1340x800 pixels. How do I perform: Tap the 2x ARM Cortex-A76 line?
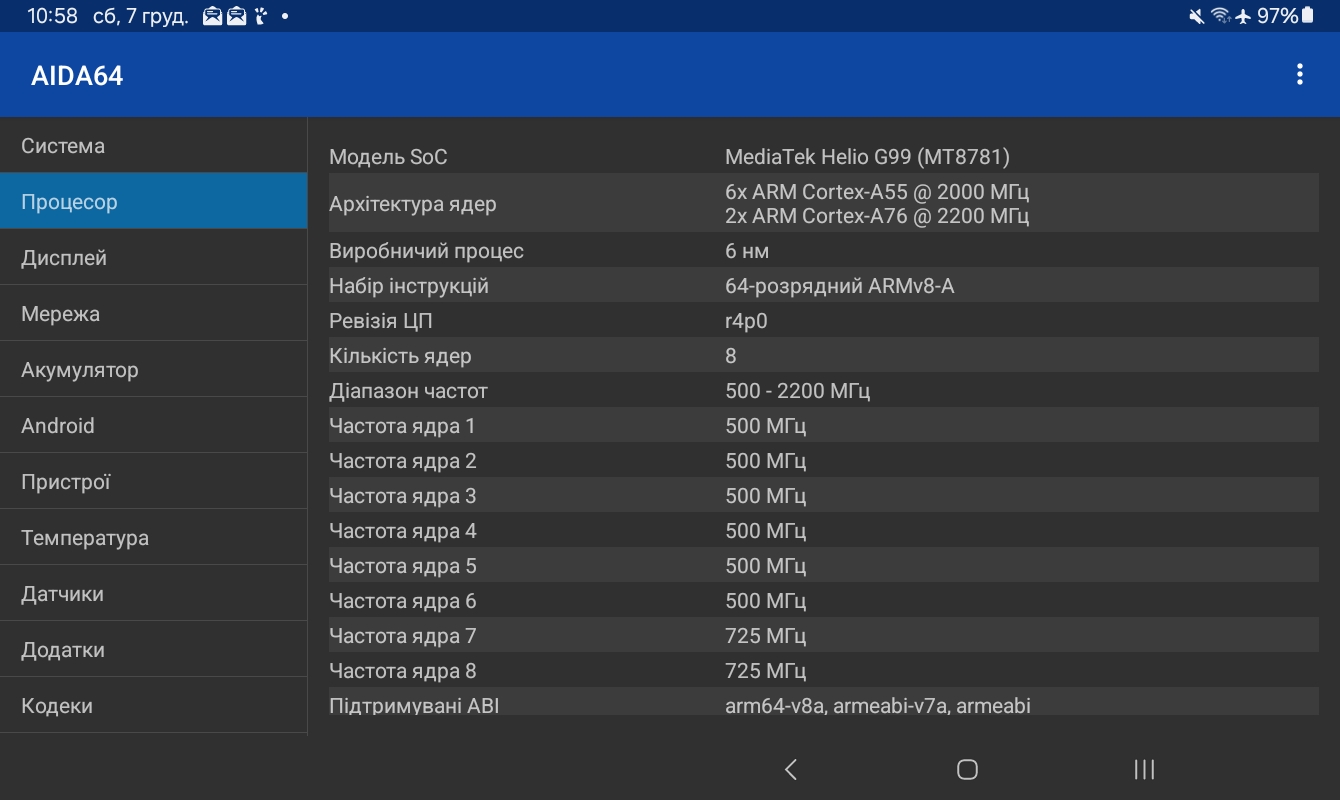pos(877,216)
